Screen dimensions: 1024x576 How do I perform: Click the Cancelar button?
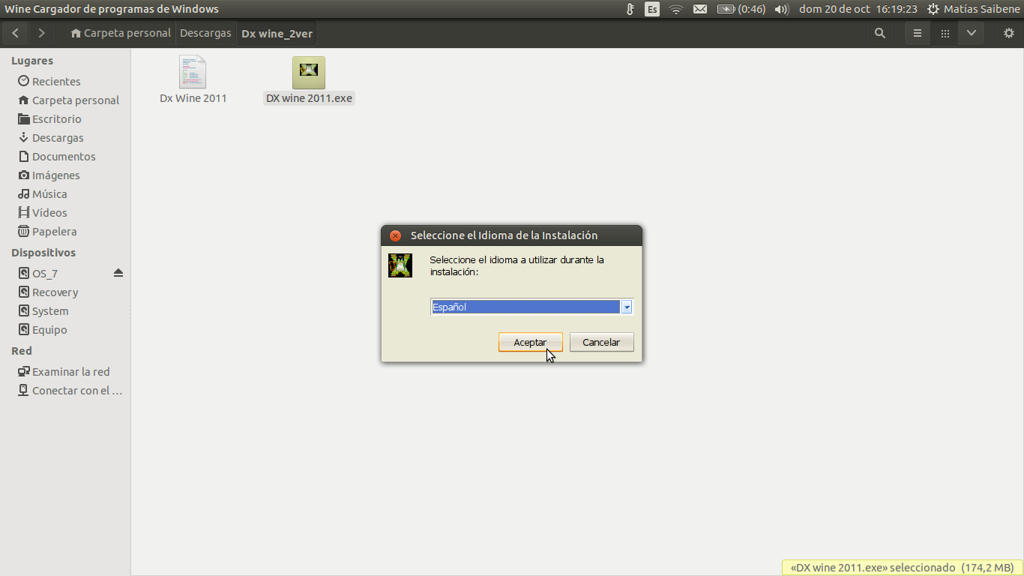pyautogui.click(x=601, y=342)
